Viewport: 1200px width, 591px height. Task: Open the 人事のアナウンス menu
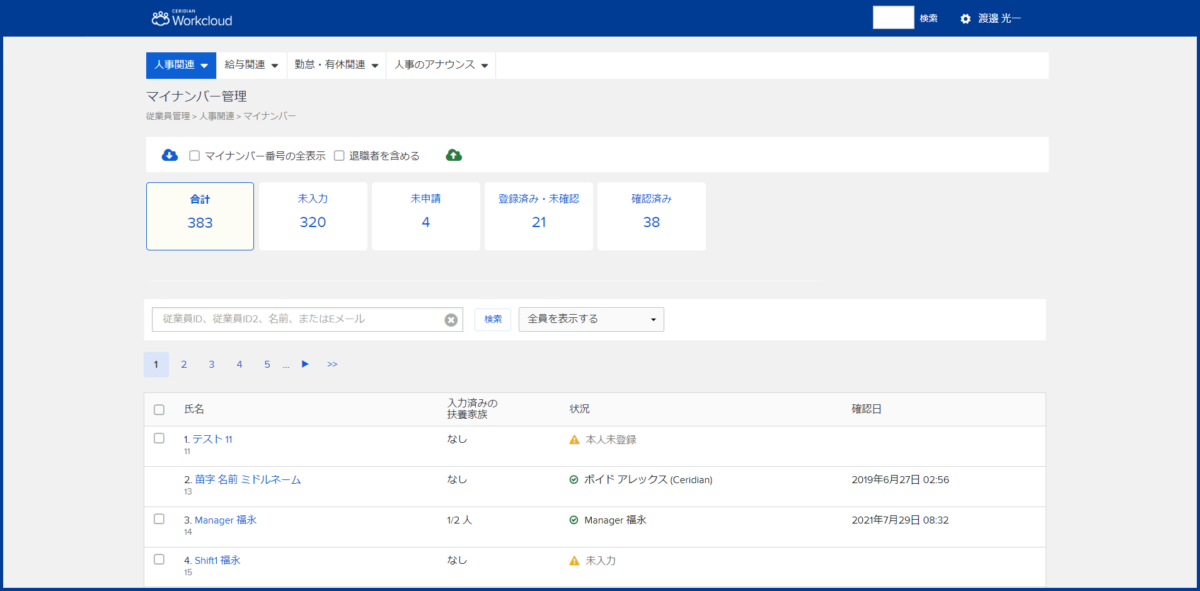click(440, 65)
